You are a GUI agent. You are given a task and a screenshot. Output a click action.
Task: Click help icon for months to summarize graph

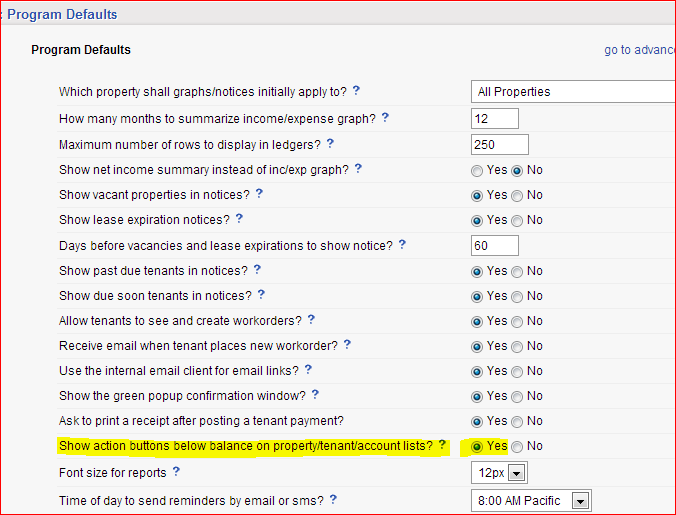[x=385, y=118]
